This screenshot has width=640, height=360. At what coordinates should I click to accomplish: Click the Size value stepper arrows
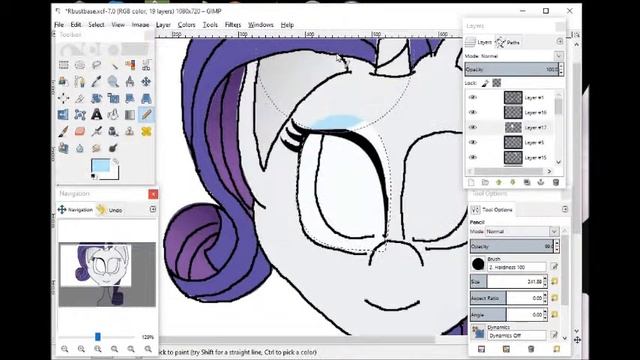coord(545,282)
